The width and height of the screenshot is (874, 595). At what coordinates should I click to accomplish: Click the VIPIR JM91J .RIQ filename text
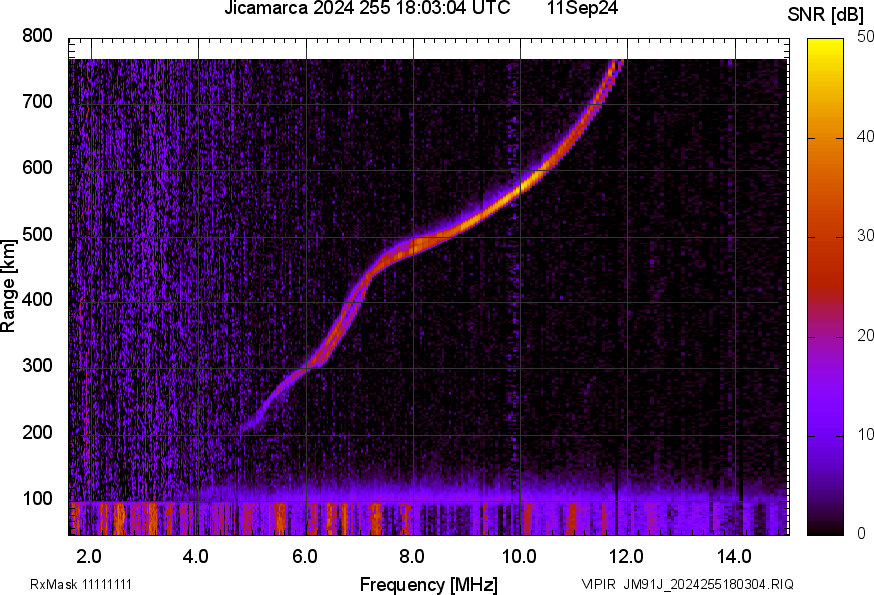click(x=686, y=584)
